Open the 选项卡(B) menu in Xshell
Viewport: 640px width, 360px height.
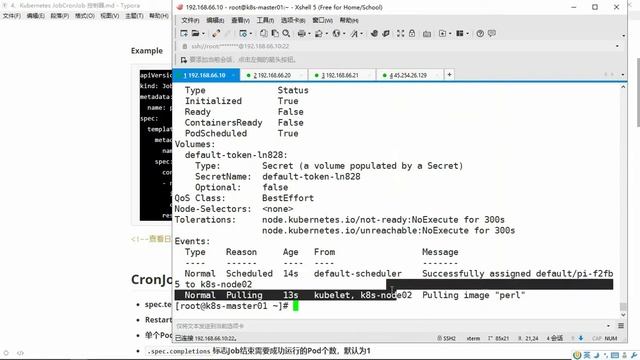click(293, 20)
